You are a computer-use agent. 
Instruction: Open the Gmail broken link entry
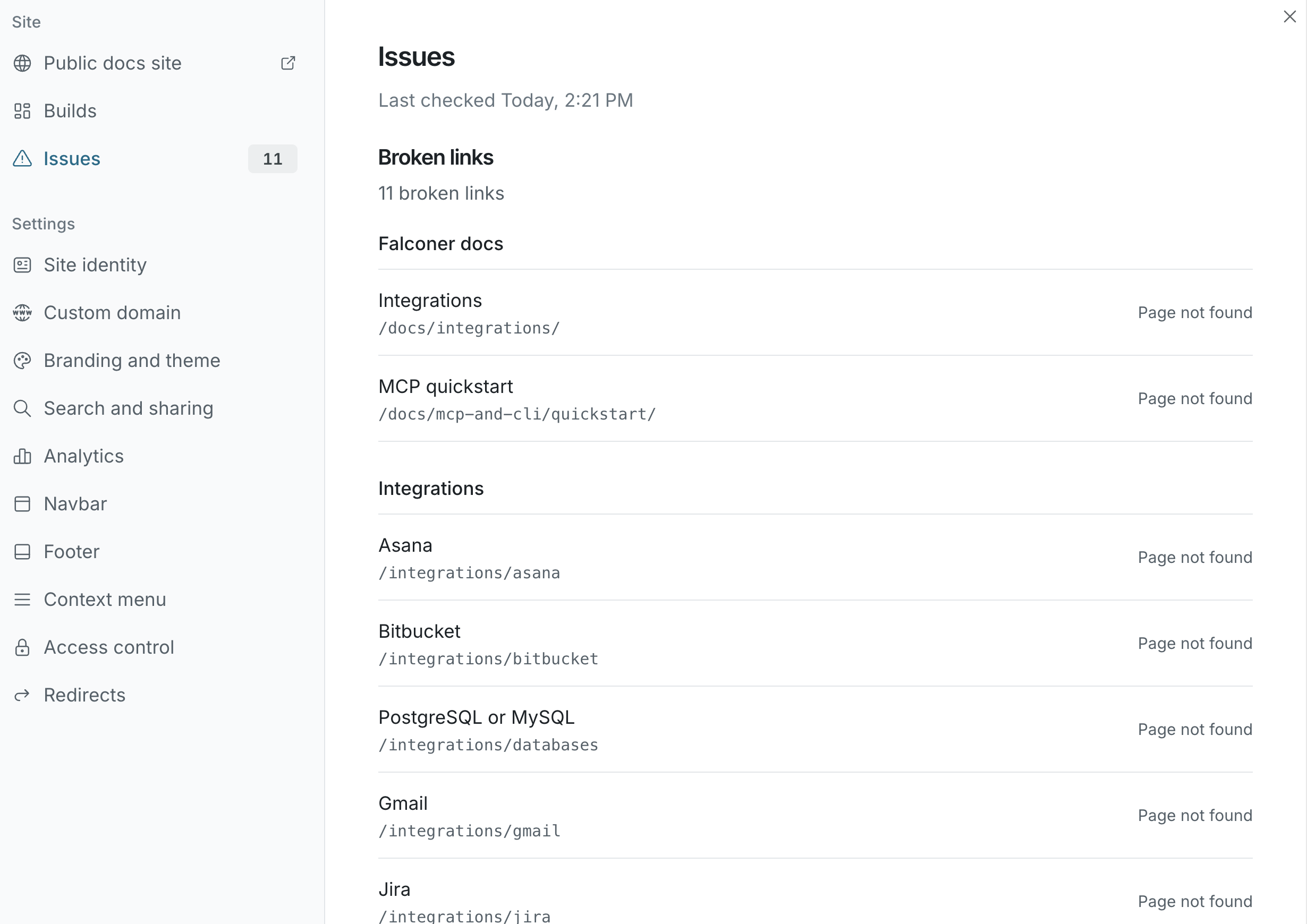click(815, 815)
